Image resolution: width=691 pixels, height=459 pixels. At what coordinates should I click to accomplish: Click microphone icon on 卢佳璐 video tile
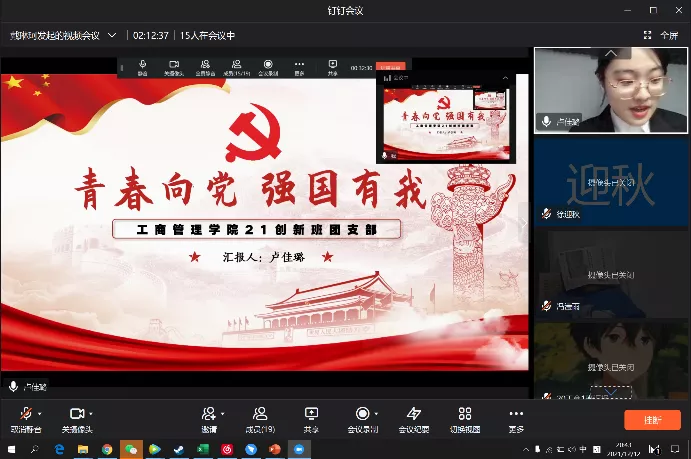point(546,121)
